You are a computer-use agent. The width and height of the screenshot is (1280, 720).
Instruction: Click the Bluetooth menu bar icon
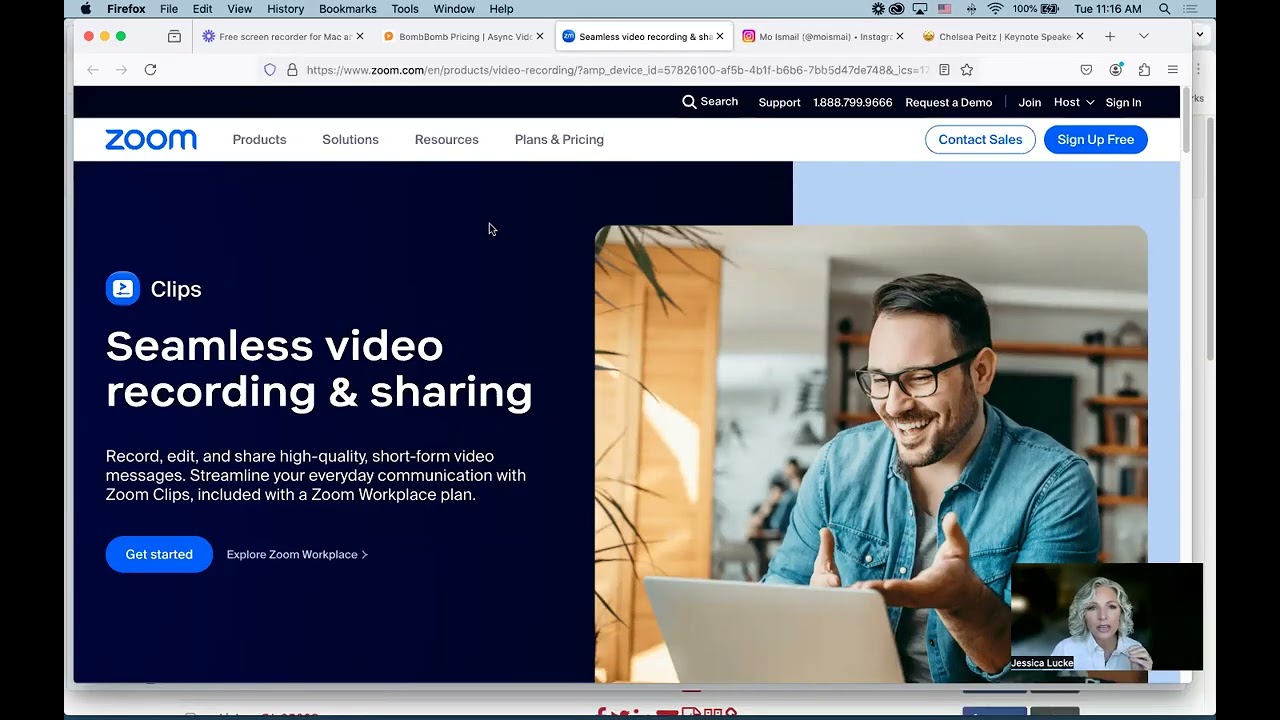pyautogui.click(x=971, y=9)
